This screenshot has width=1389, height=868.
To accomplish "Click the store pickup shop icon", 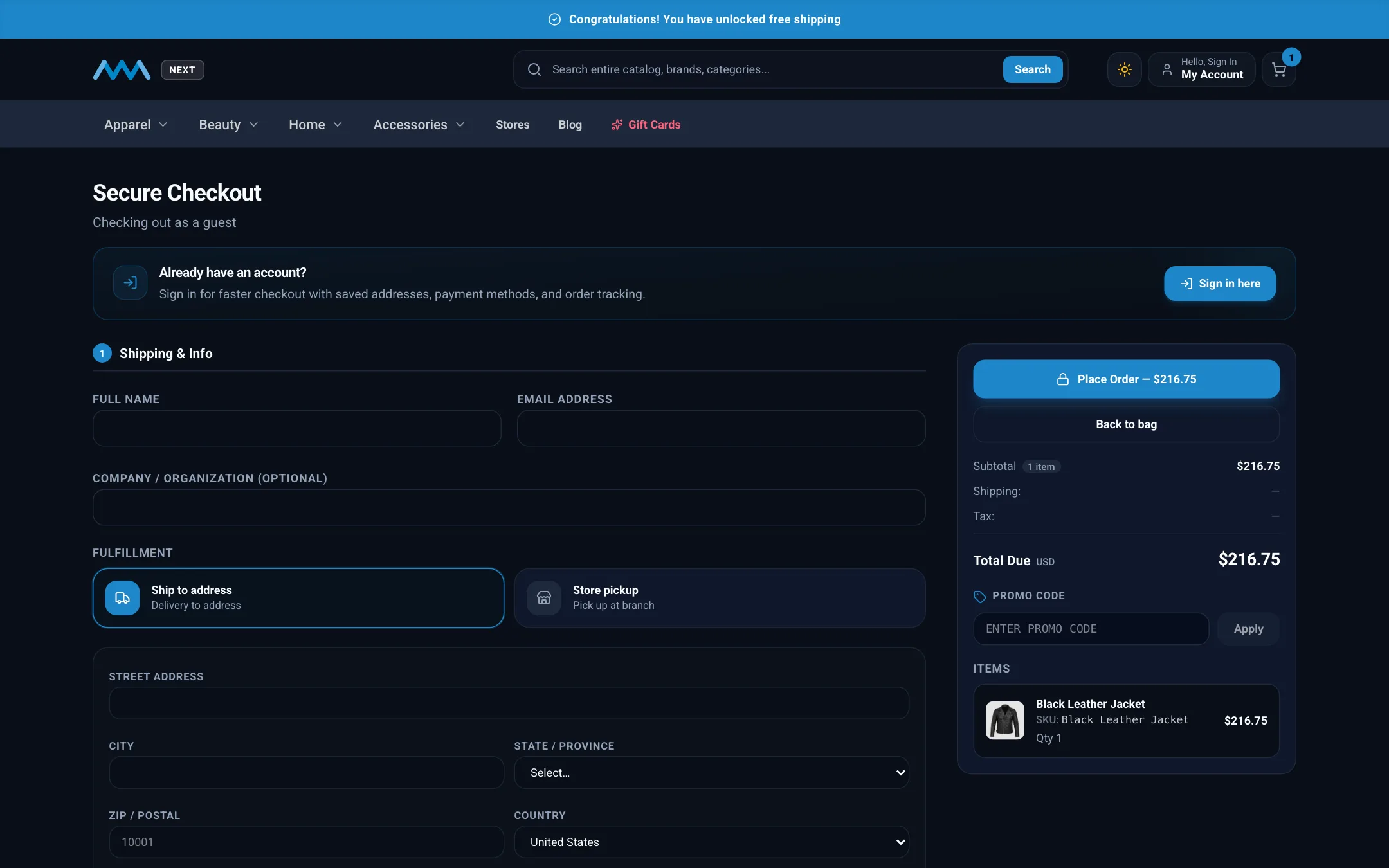I will pyautogui.click(x=544, y=598).
